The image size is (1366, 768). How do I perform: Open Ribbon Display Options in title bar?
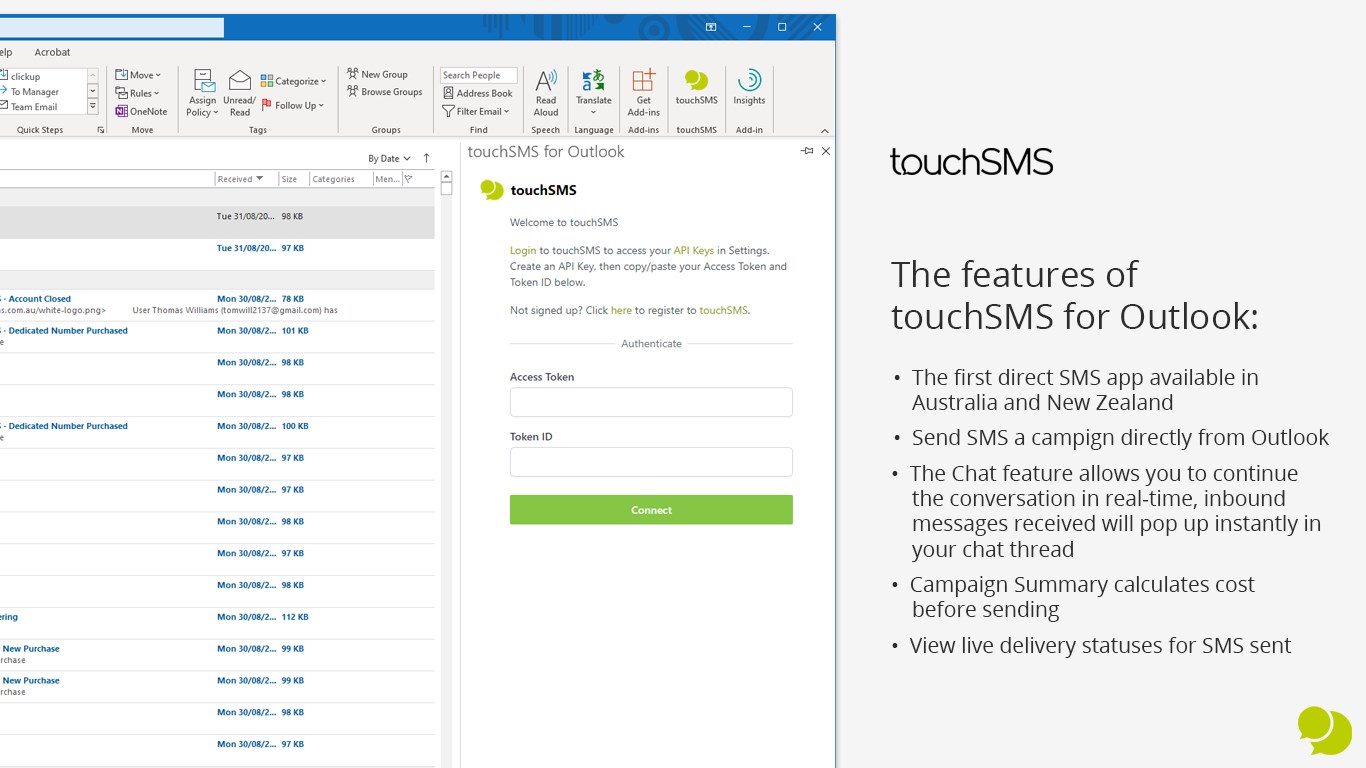(x=711, y=27)
